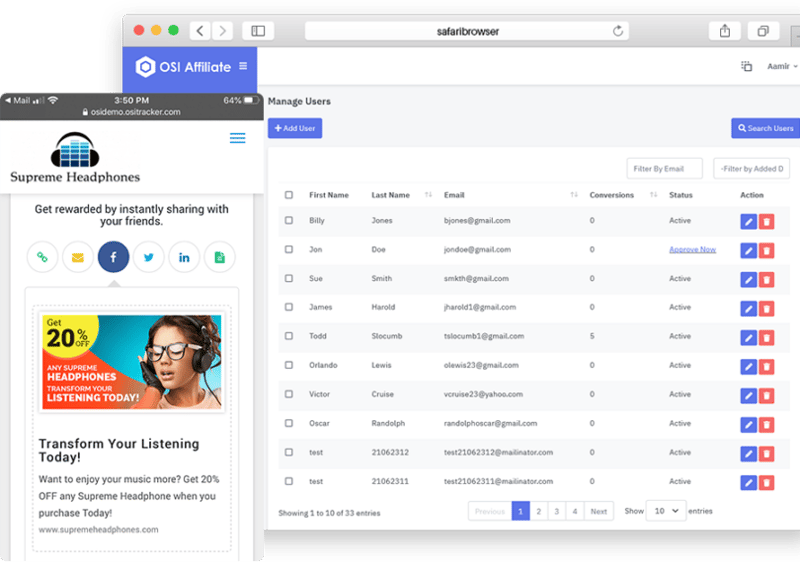Check the box for Todd Slocumb

[289, 336]
